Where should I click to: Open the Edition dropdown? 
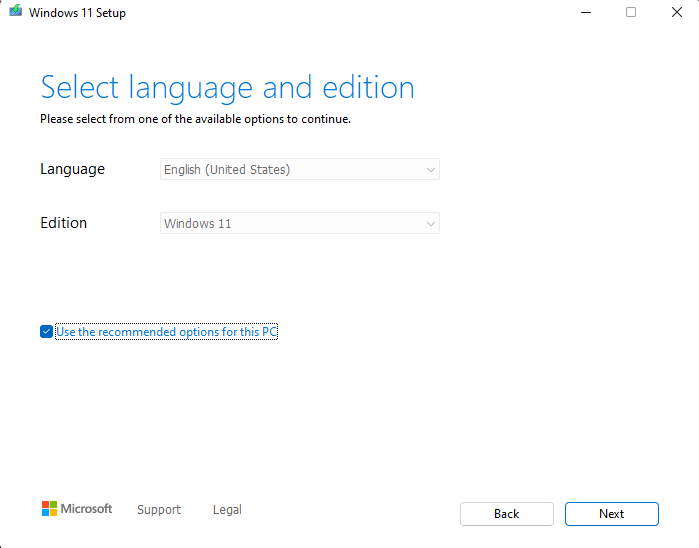300,223
